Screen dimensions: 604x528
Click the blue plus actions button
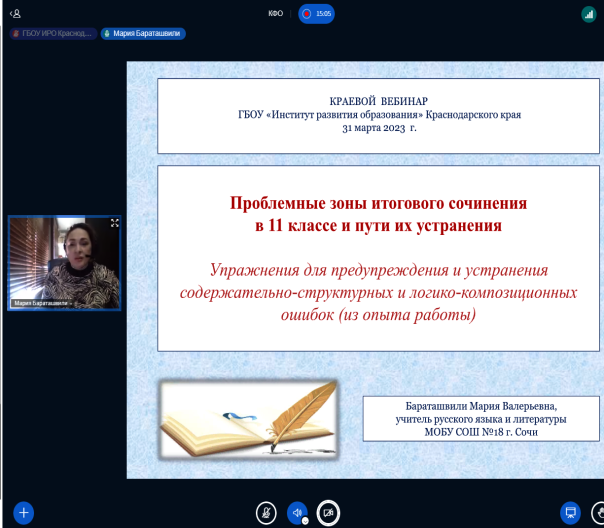23,512
